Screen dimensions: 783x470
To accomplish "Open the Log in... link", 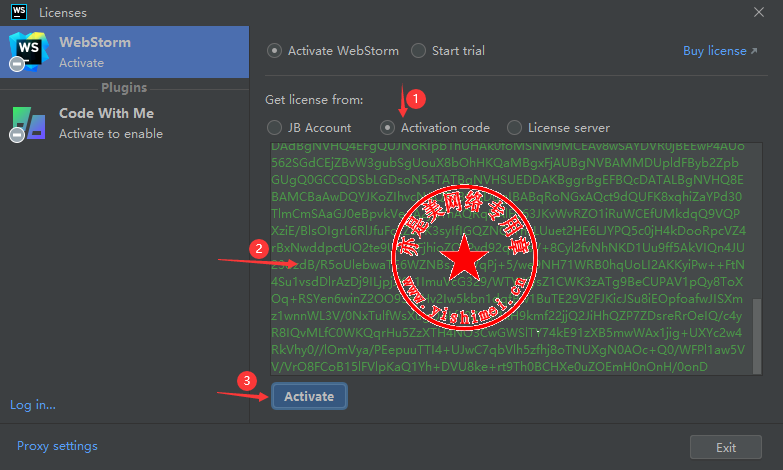I will (x=33, y=405).
